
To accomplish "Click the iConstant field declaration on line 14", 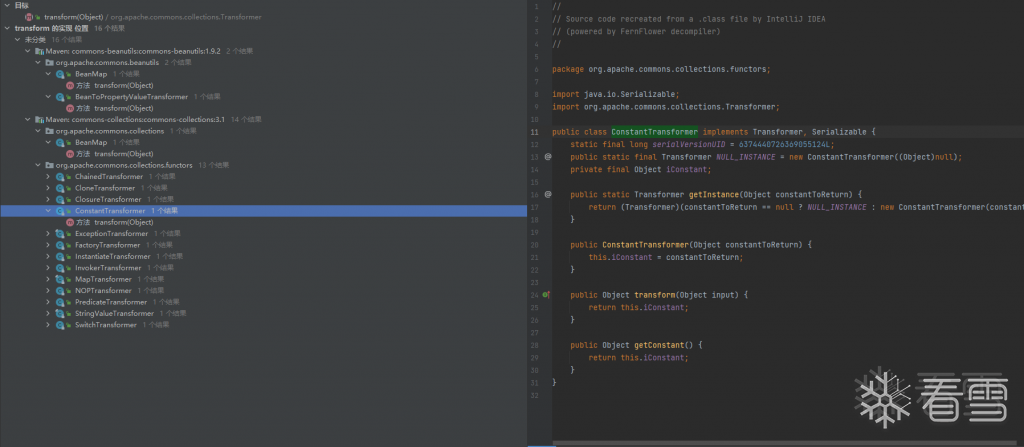I will 686,169.
